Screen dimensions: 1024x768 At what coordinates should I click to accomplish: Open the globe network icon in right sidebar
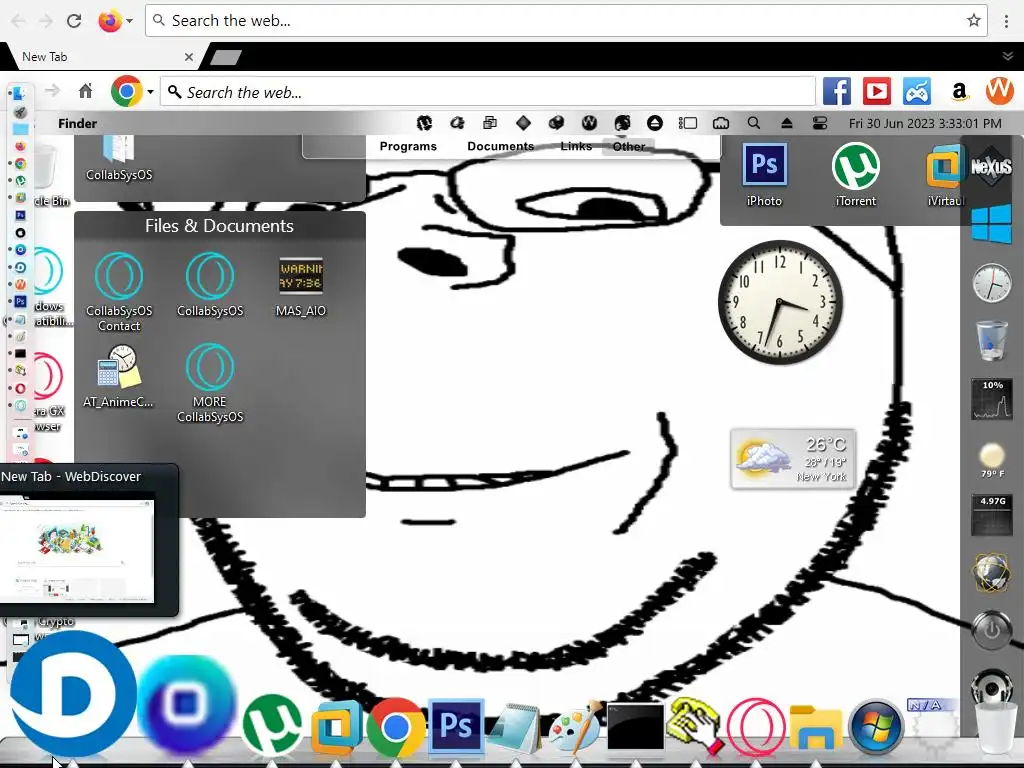[991, 573]
